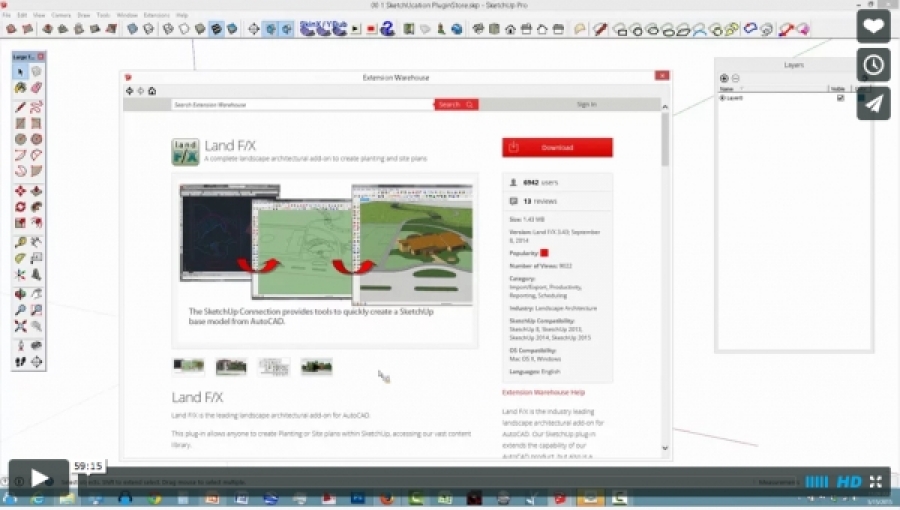
Task: Select the Zoom Window tool
Action: pyautogui.click(x=36, y=310)
